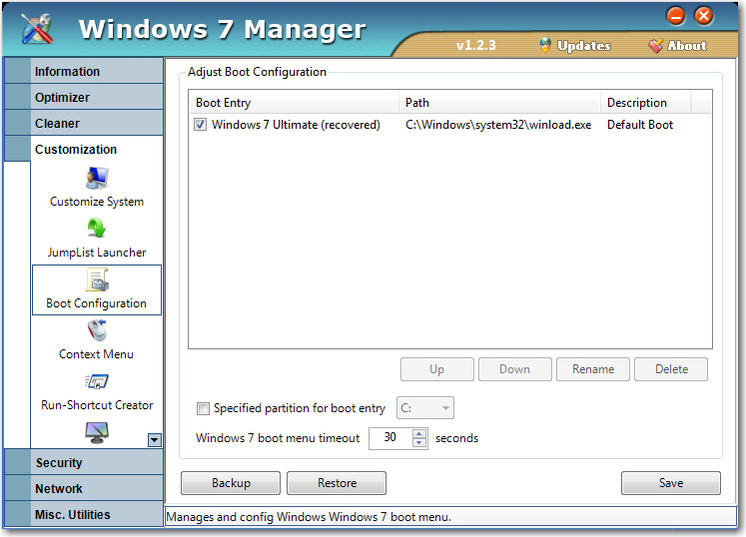
Task: Expand more Customization tools with down arrow
Action: pos(154,440)
